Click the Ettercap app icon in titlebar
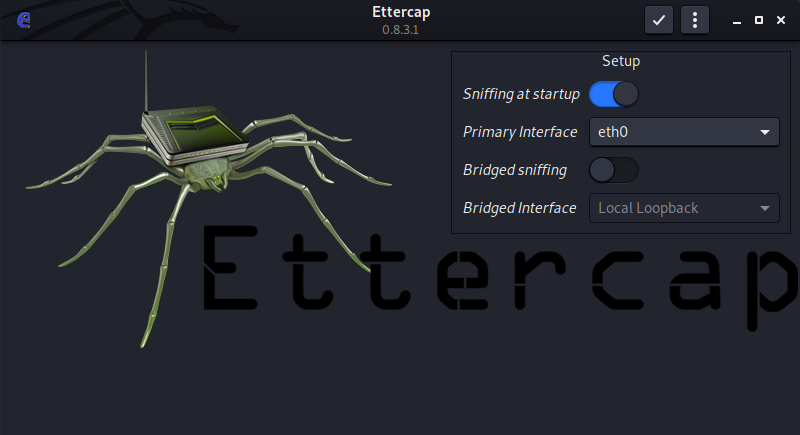The height and width of the screenshot is (435, 800). click(x=23, y=20)
